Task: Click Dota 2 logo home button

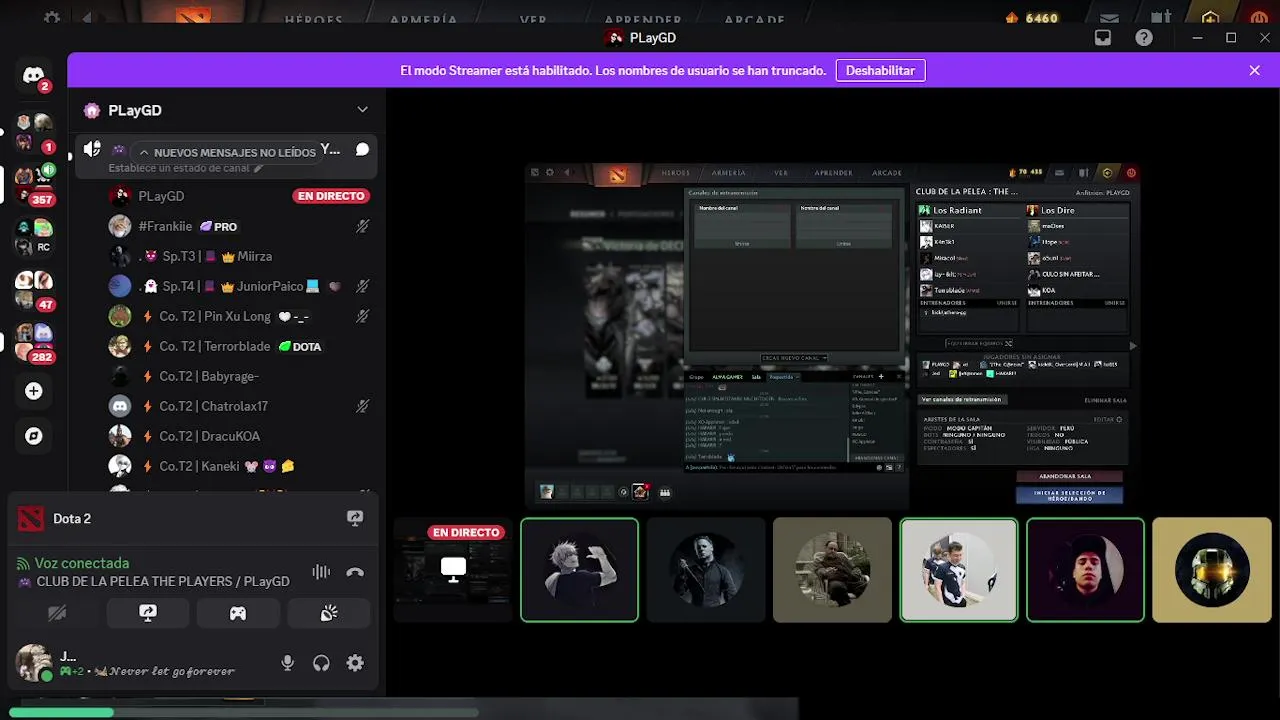Action: (x=194, y=16)
